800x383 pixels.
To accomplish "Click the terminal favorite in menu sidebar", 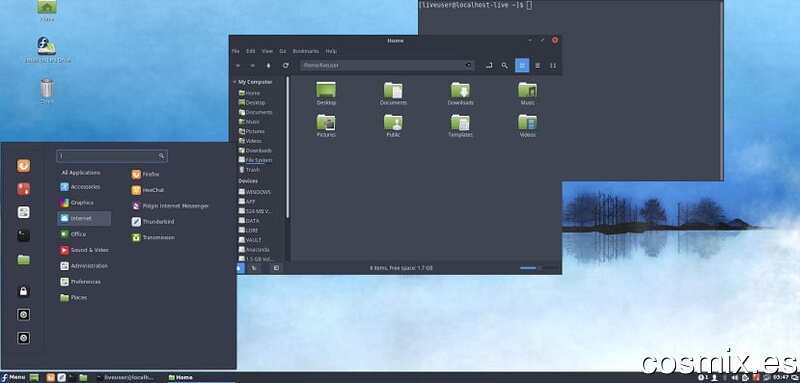I will pyautogui.click(x=23, y=236).
